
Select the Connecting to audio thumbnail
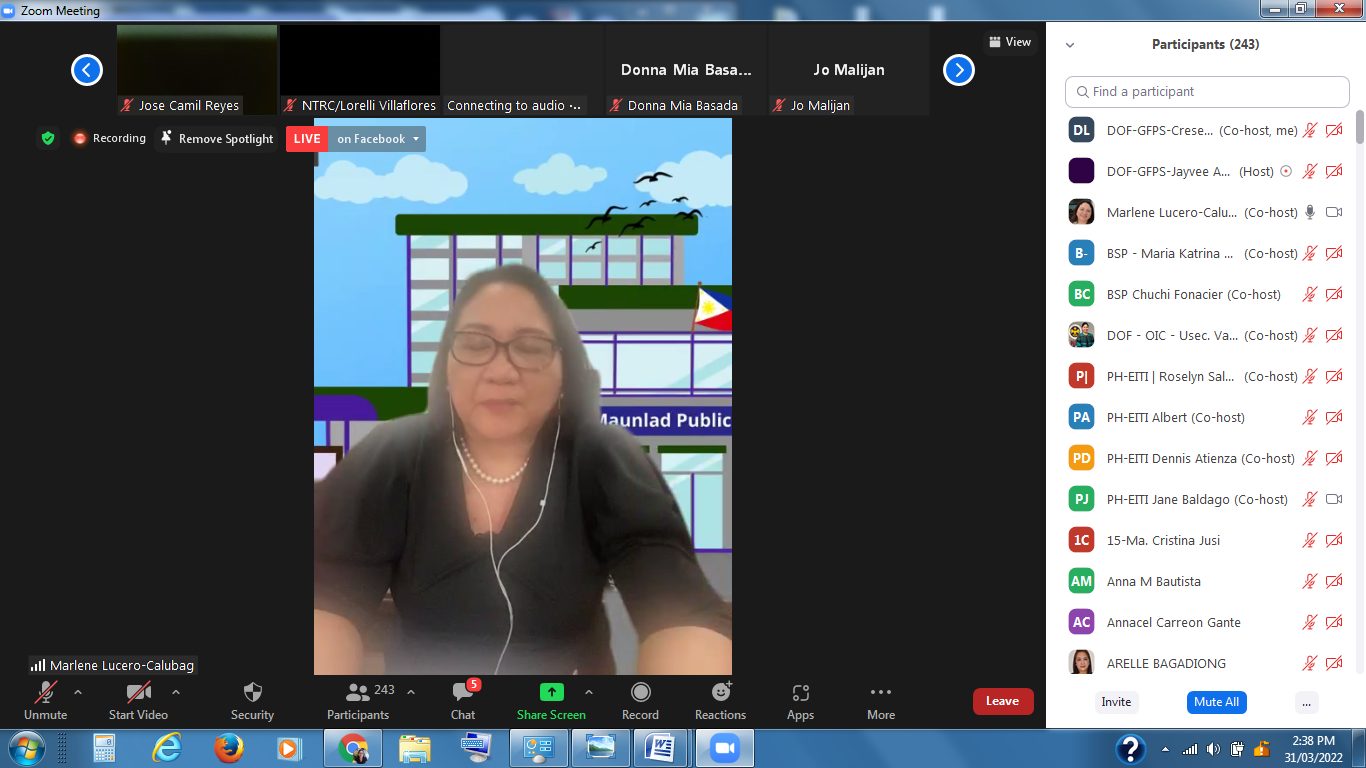(523, 70)
